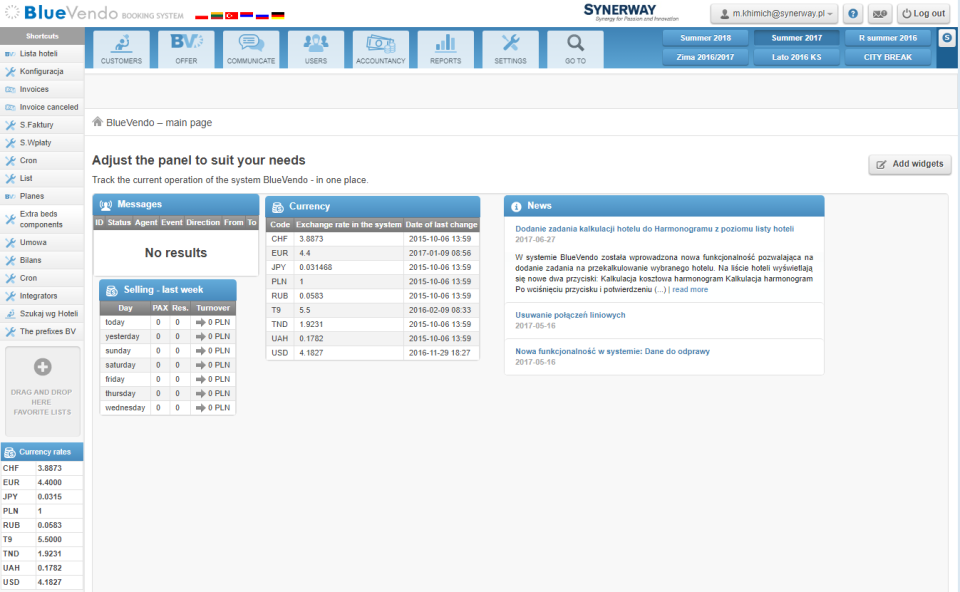Click Date of last change column header
Screen dimensions: 960x592
[x=441, y=225]
